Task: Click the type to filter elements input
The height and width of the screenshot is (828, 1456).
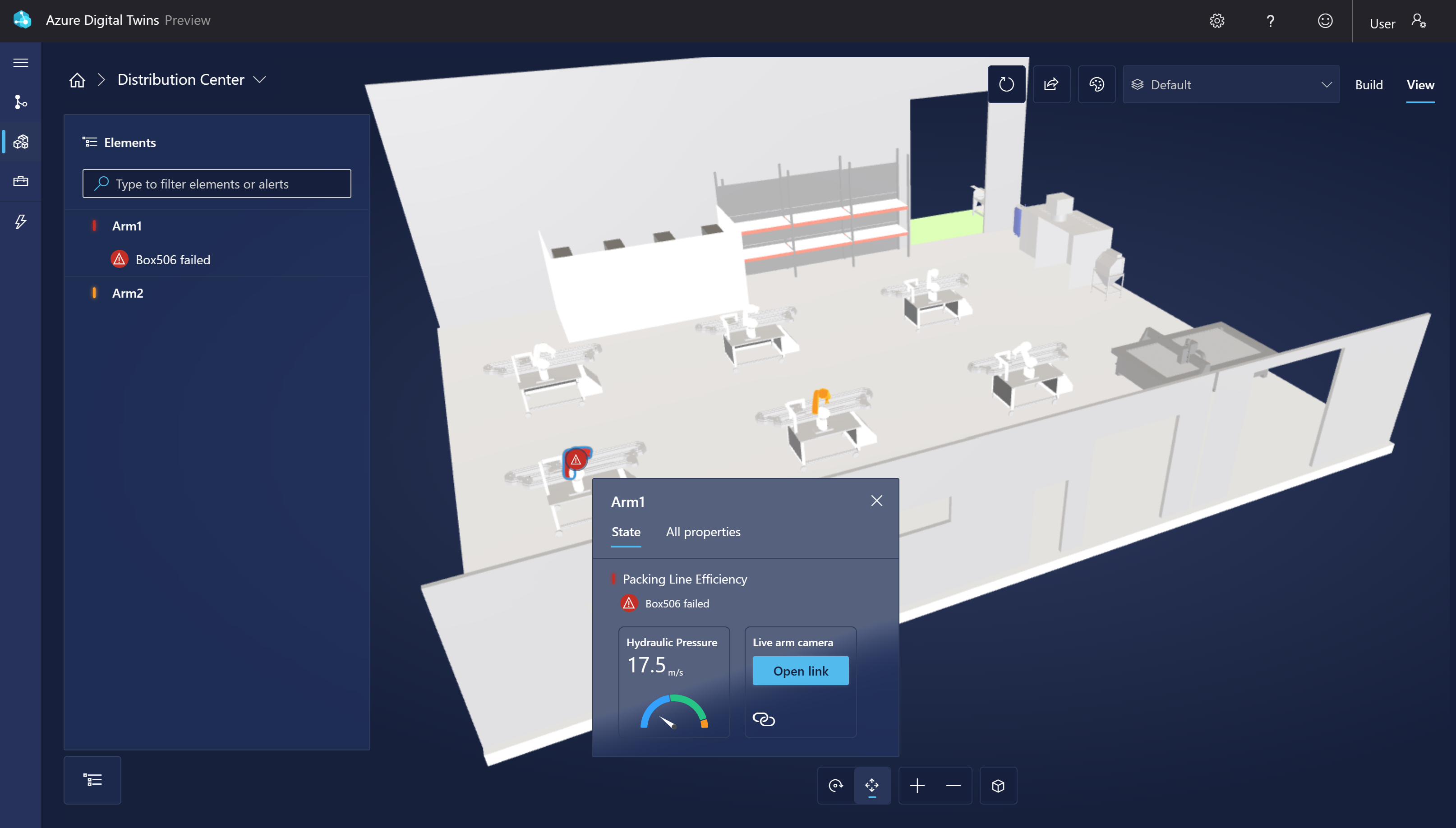Action: pos(217,183)
